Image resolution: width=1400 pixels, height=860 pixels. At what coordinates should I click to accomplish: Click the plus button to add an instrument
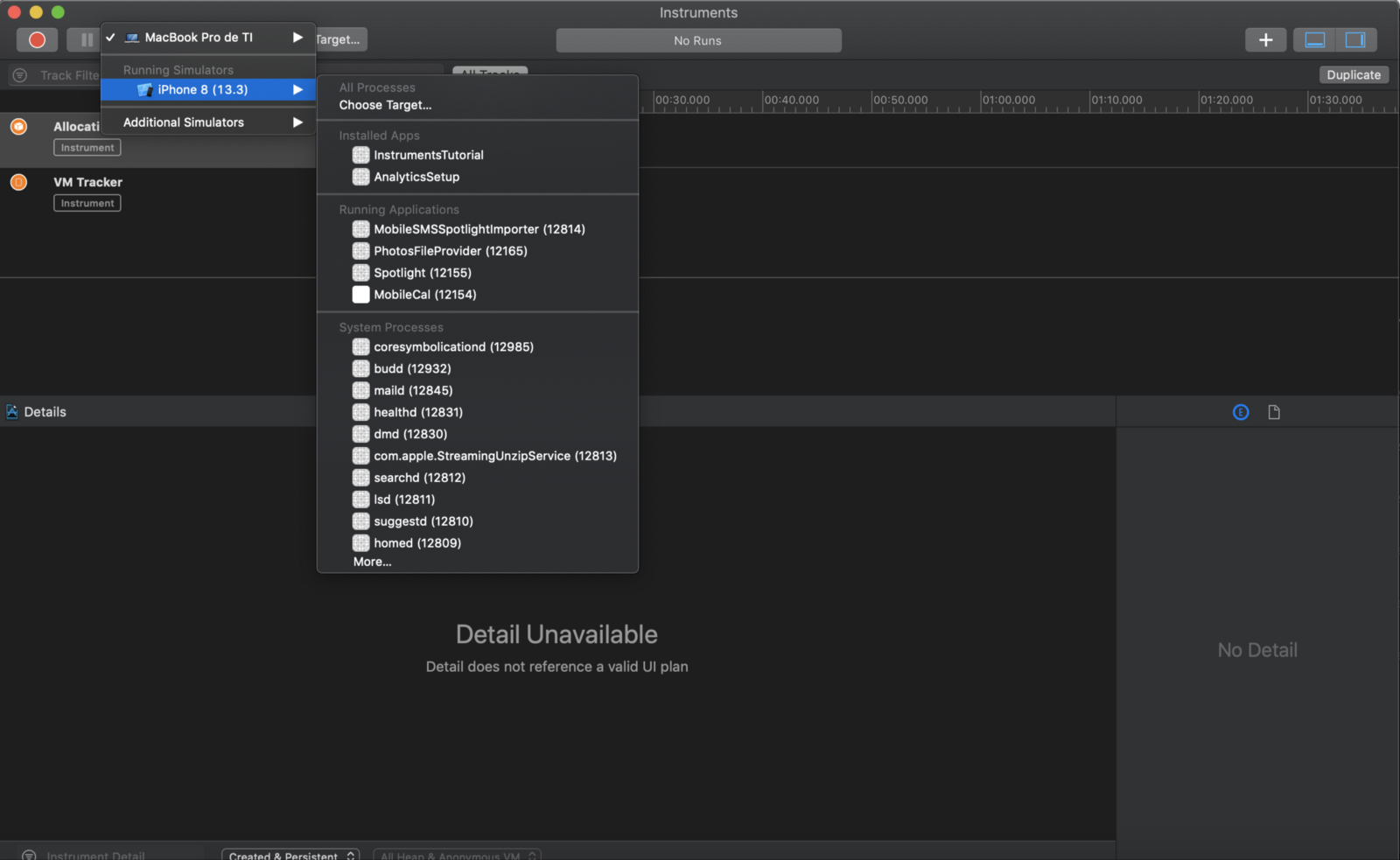pyautogui.click(x=1265, y=39)
